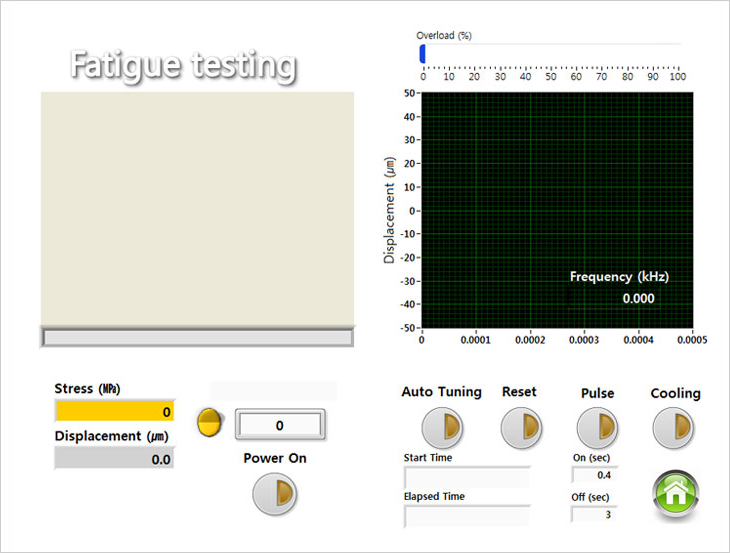Click the Frequency (kHz) value 0.000

point(638,298)
